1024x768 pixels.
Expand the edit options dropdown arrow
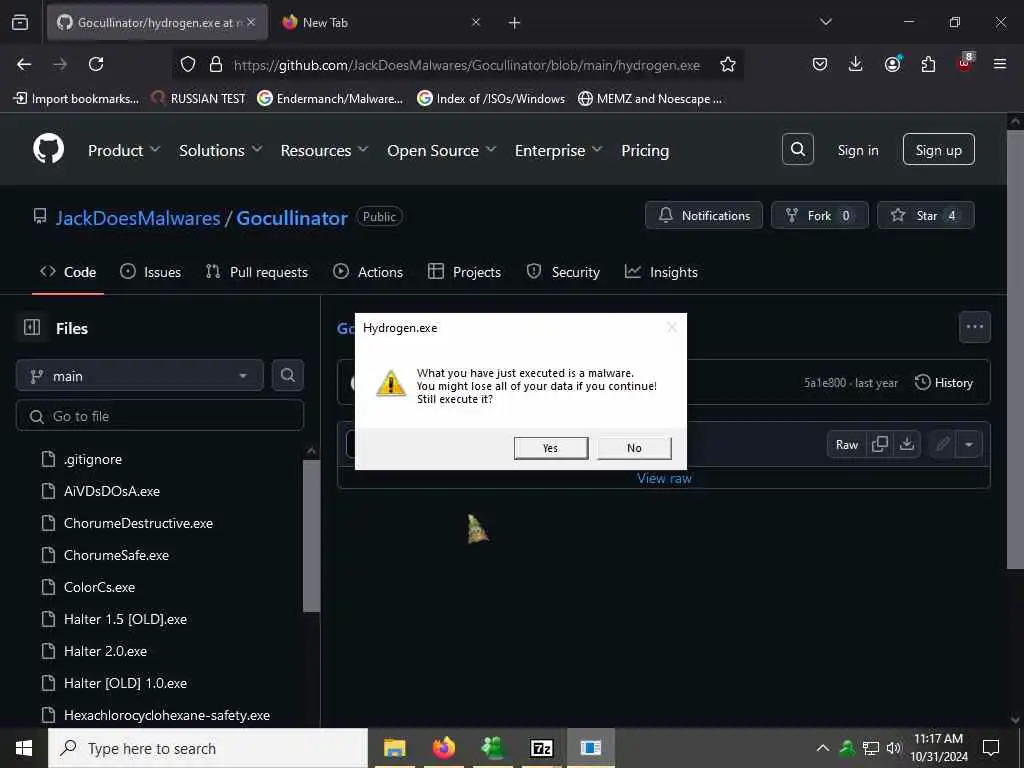(969, 445)
